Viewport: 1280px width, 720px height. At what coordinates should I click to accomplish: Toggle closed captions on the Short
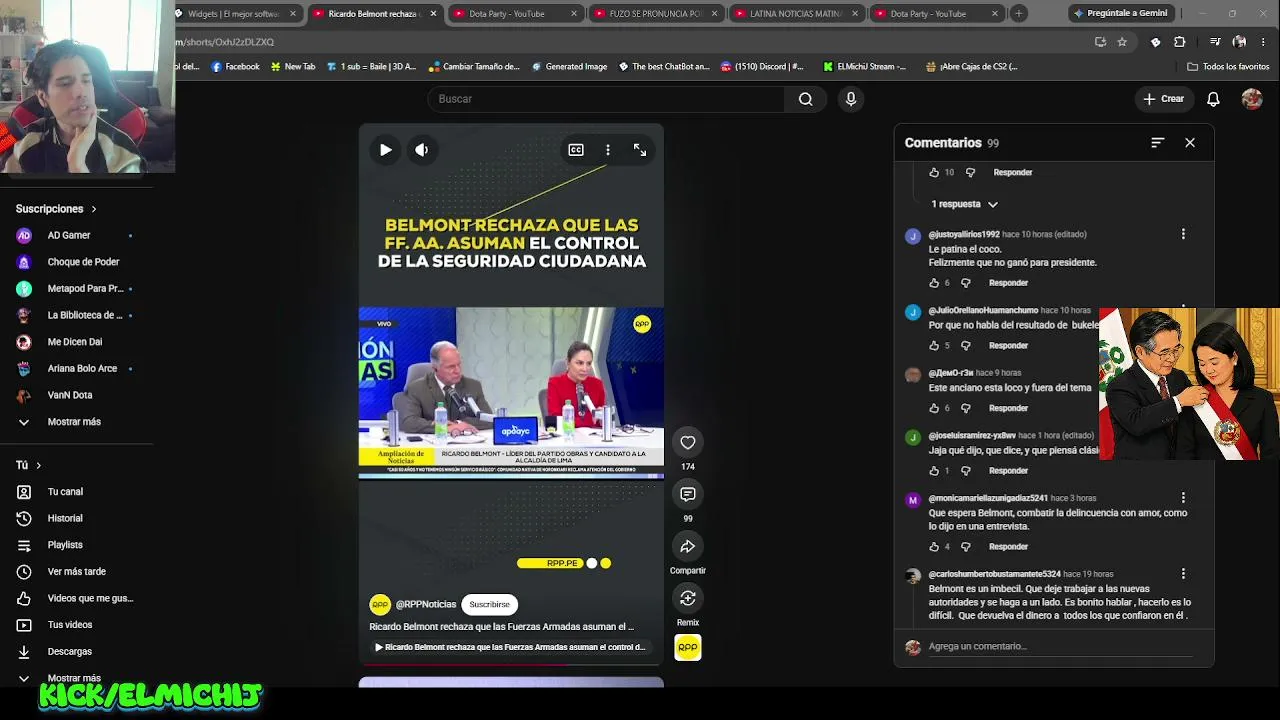coord(576,150)
